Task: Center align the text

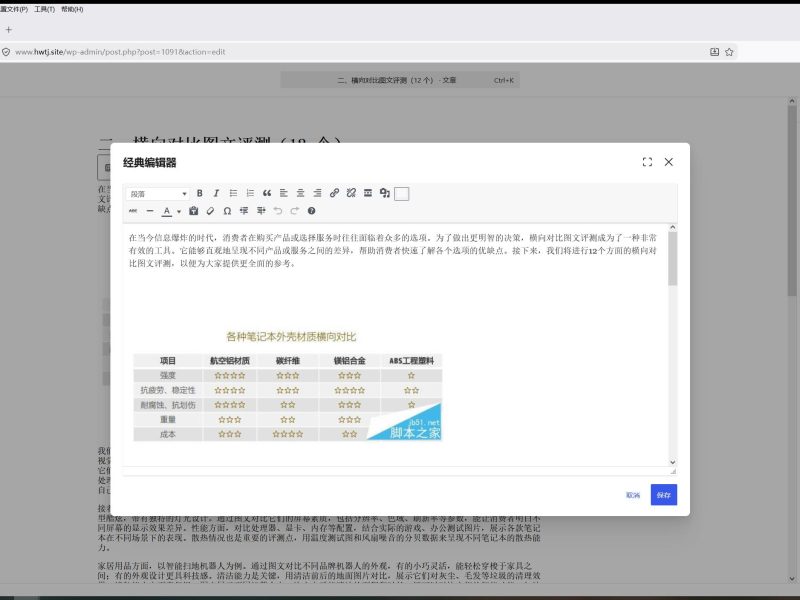Action: point(301,193)
